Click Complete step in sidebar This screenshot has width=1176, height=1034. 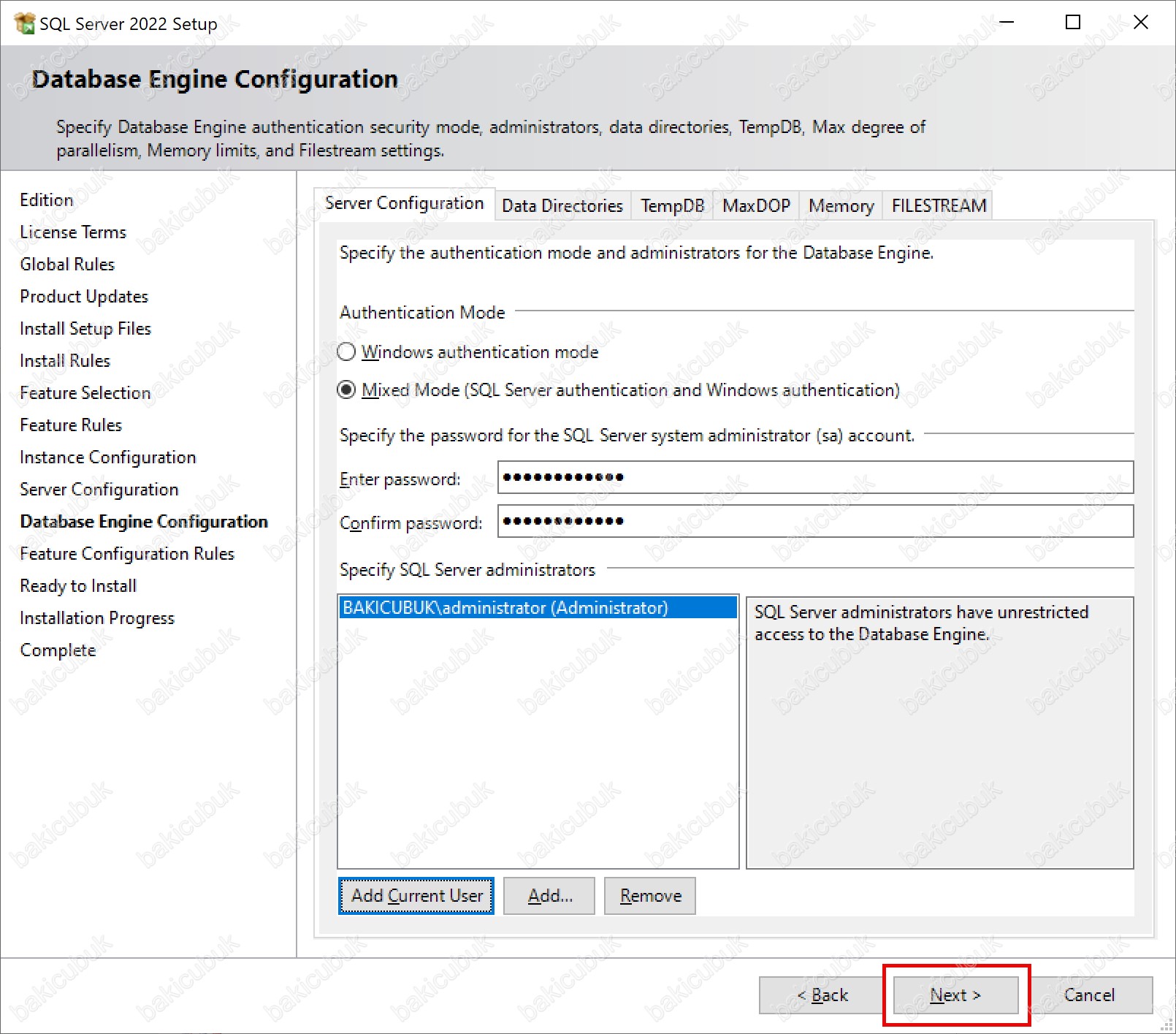58,650
